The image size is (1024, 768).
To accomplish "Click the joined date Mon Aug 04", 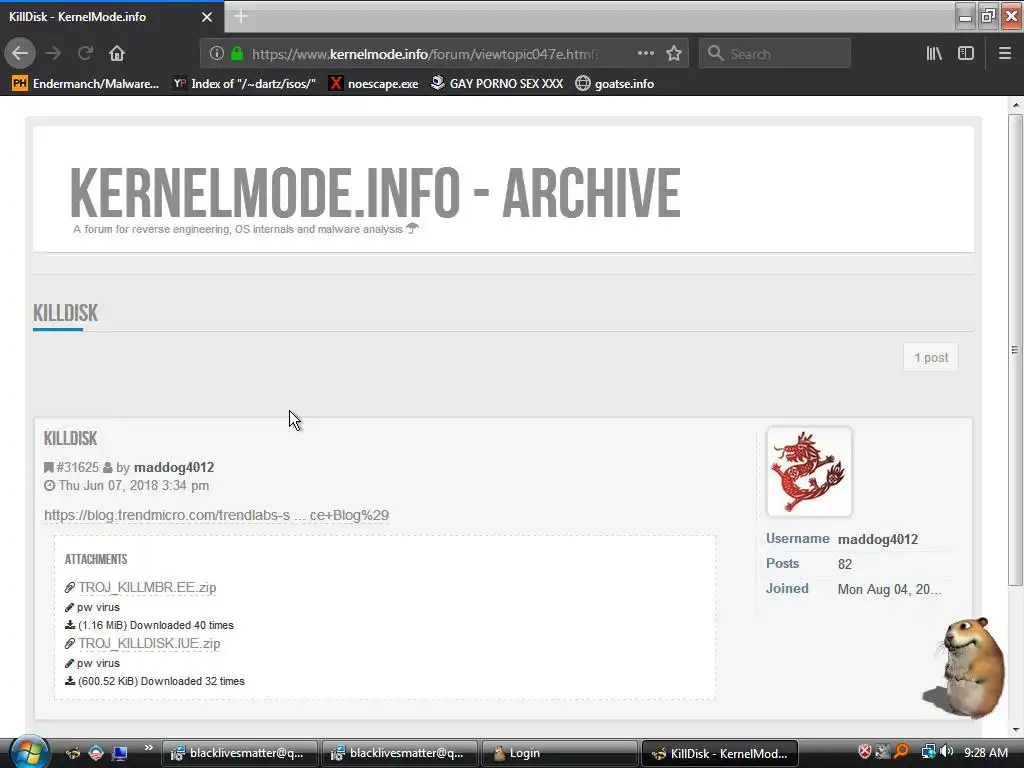I will click(x=889, y=589).
